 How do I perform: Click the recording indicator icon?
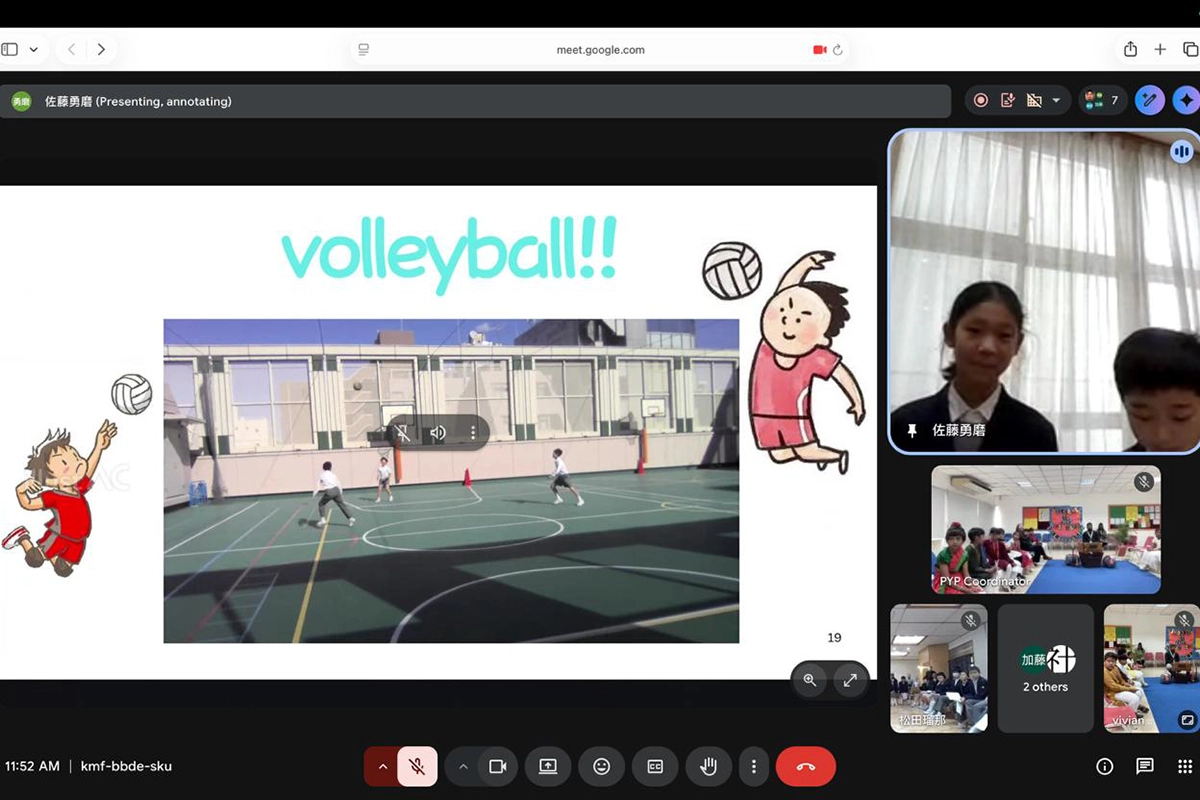(981, 100)
